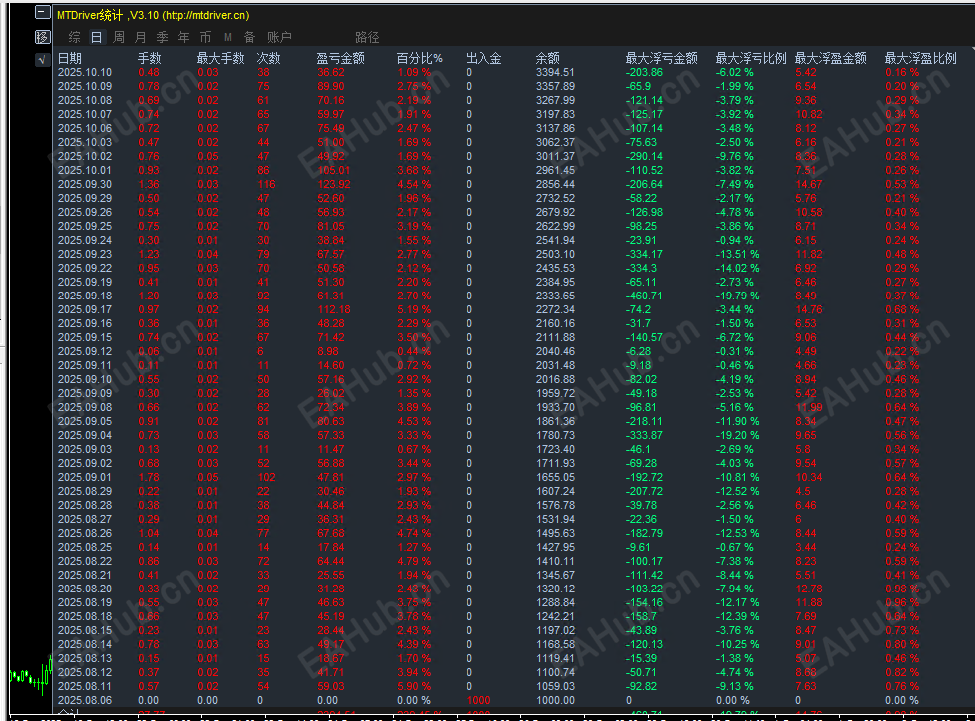
Task: Open the 备 comment tab
Action: click(249, 37)
